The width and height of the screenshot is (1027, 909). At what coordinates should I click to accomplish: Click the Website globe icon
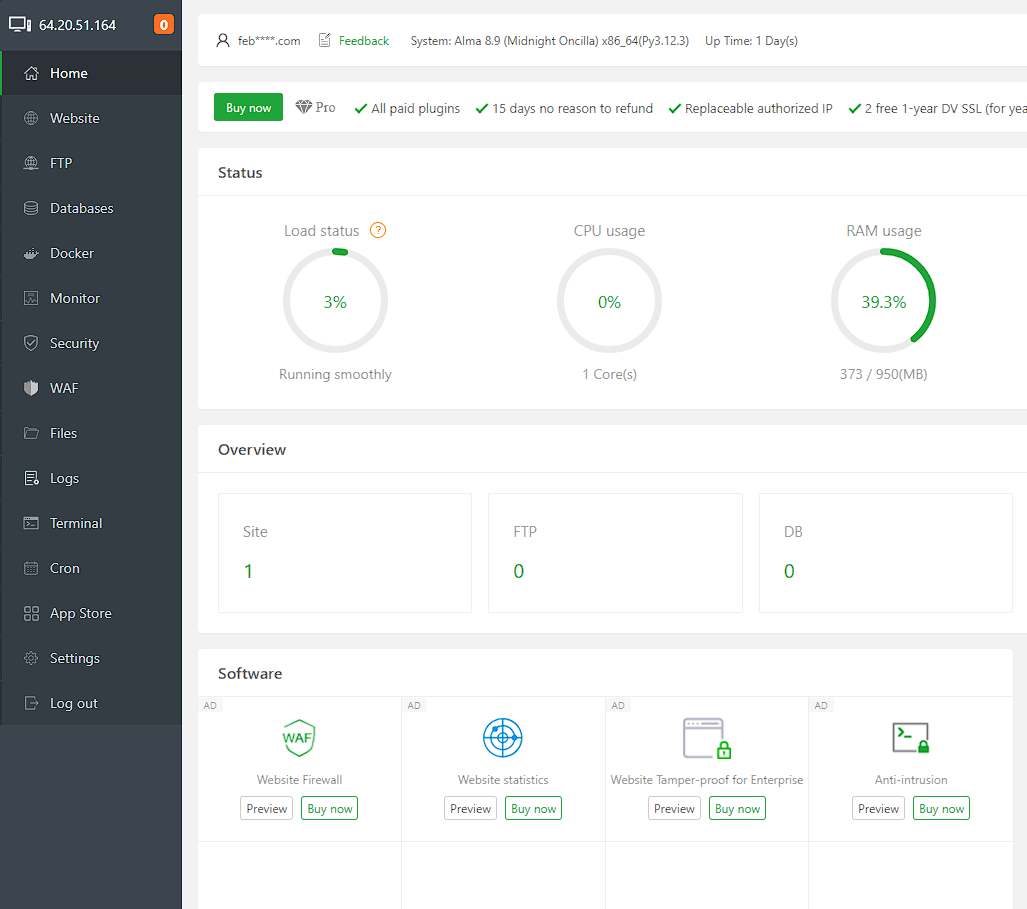(x=31, y=119)
